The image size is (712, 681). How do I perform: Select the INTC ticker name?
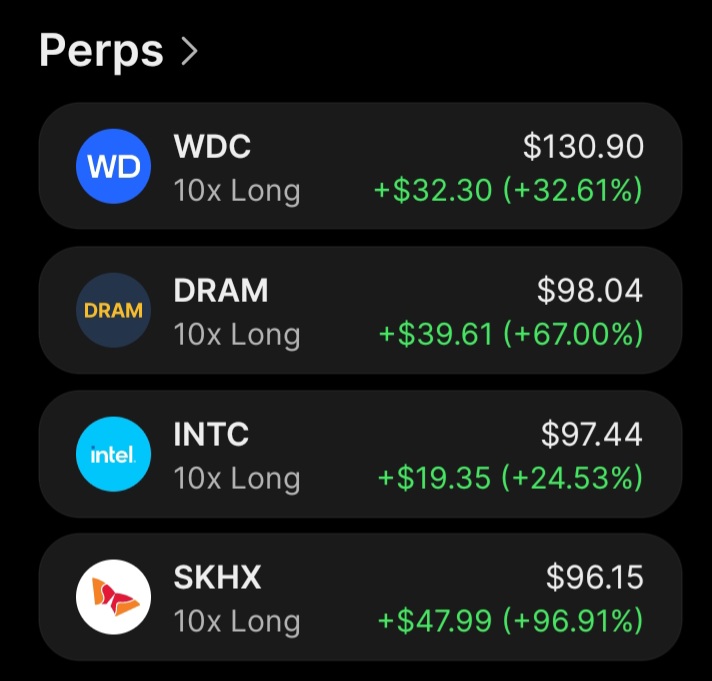211,434
